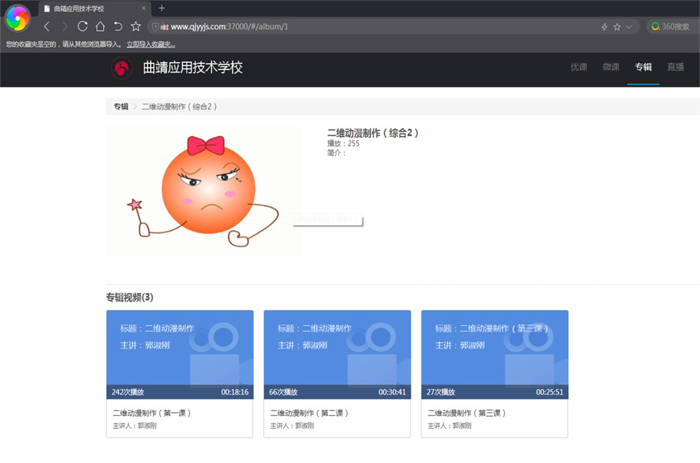
Task: Go to browser home page icon
Action: (x=100, y=27)
